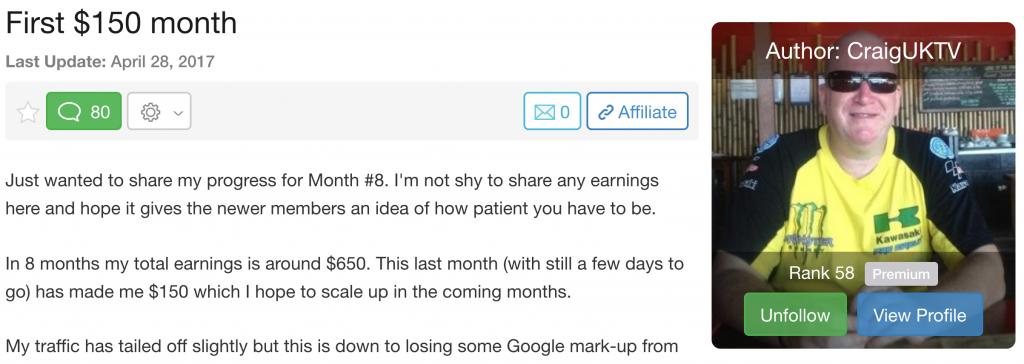Click the chain link Affiliate icon
Viewport: 1024px width, 364px height.
click(606, 112)
